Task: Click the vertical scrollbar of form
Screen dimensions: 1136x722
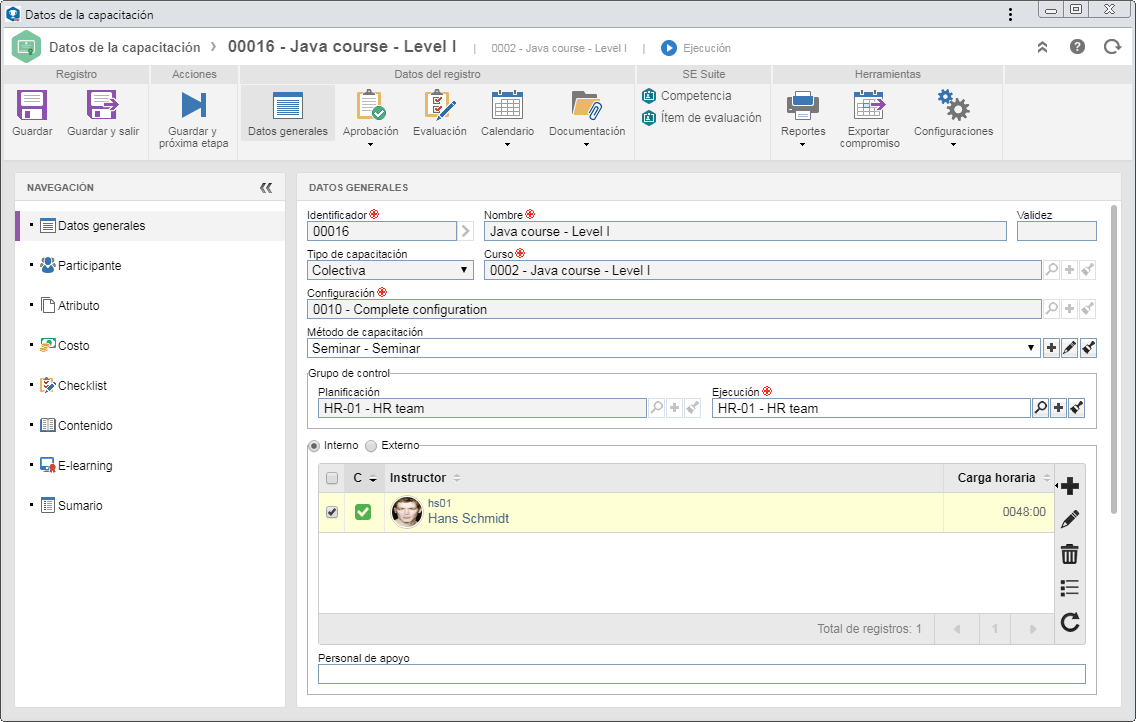Action: [x=1114, y=360]
